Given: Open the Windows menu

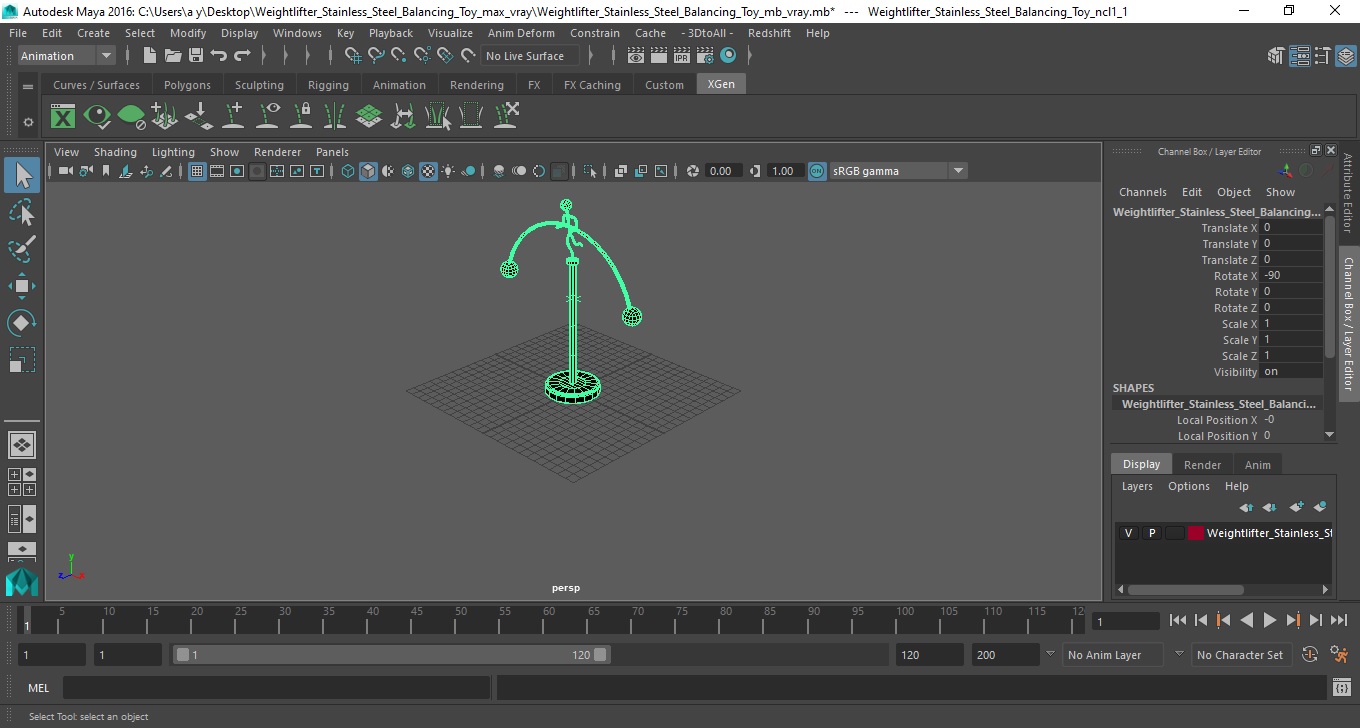Looking at the screenshot, I should coord(297,33).
